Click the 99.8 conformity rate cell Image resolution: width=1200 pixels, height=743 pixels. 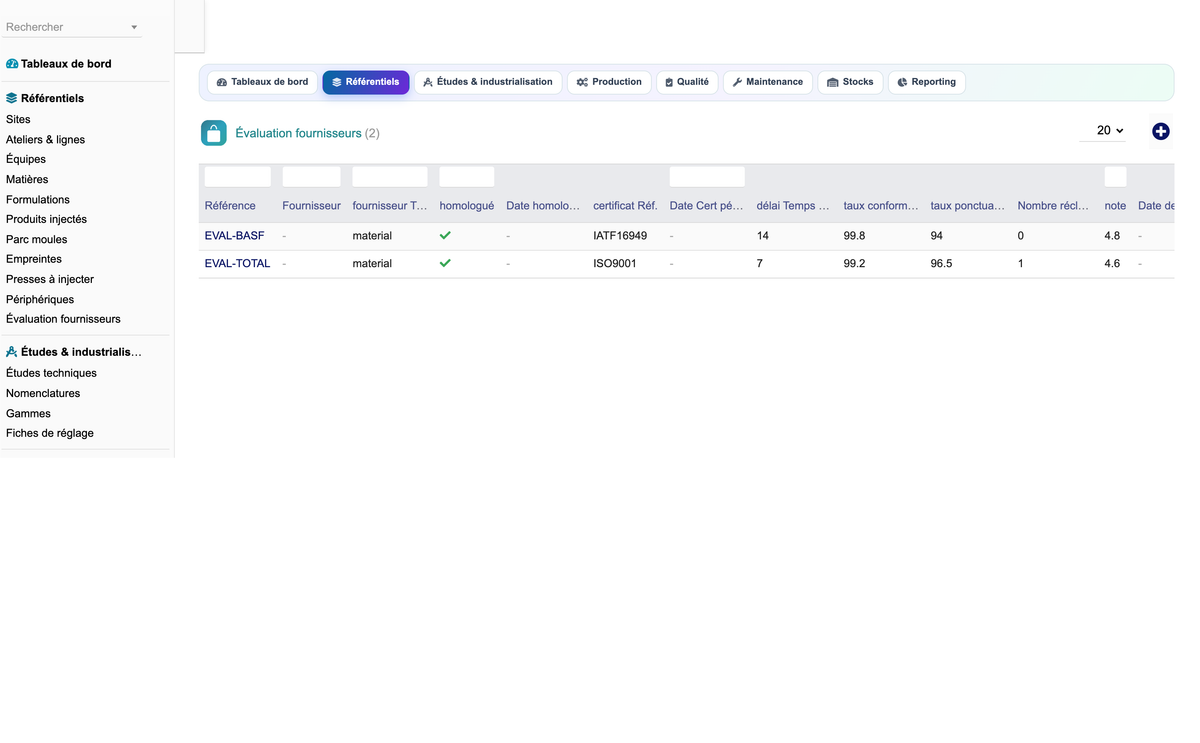coord(854,236)
